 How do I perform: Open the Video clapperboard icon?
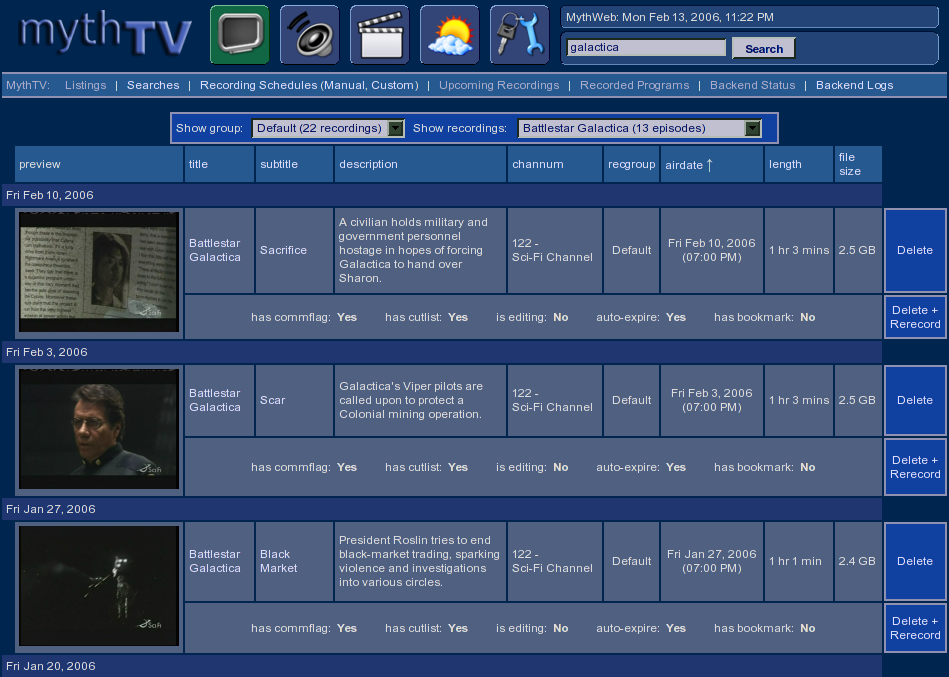click(379, 34)
